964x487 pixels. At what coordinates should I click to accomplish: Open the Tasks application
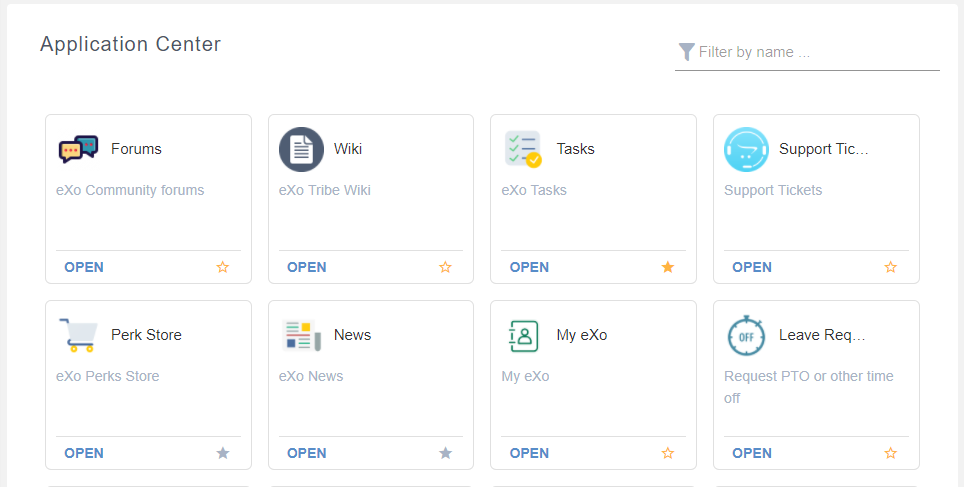[529, 267]
